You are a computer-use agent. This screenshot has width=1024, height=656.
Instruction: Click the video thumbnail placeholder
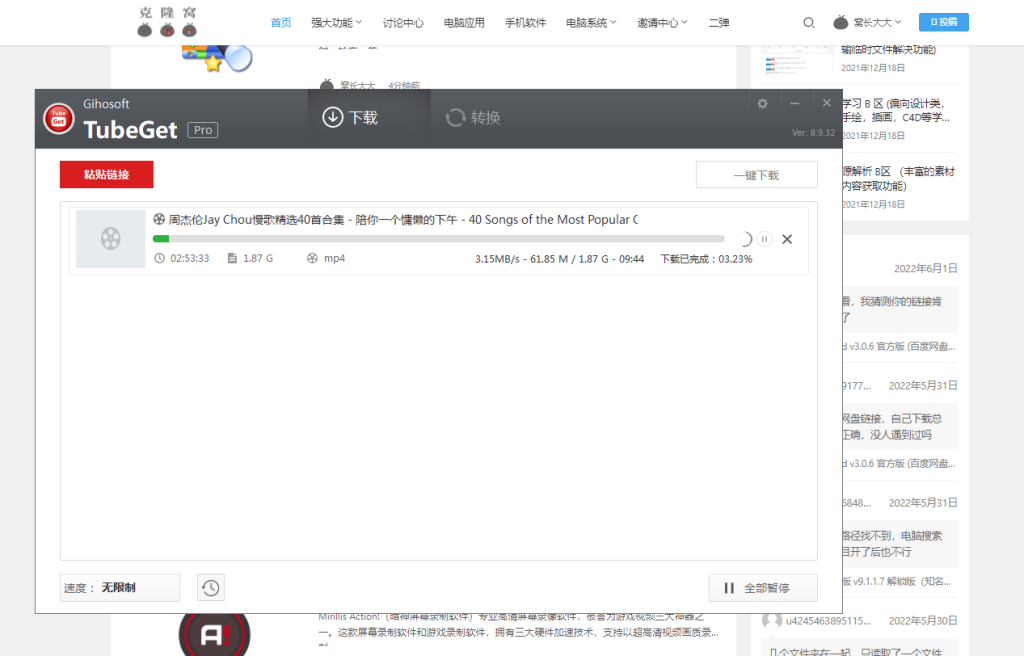pos(110,238)
